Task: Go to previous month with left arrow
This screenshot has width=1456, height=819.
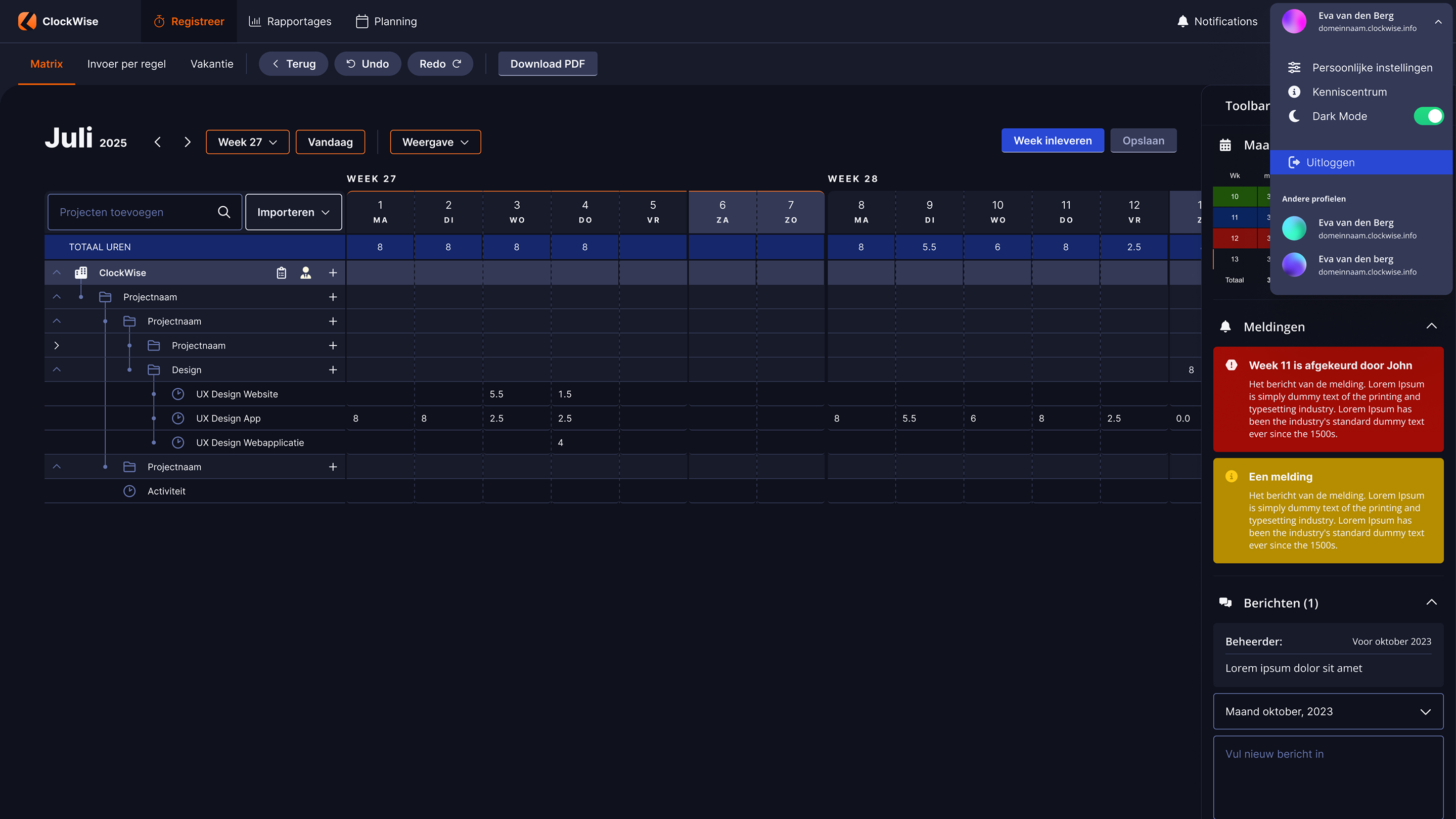Action: click(158, 142)
